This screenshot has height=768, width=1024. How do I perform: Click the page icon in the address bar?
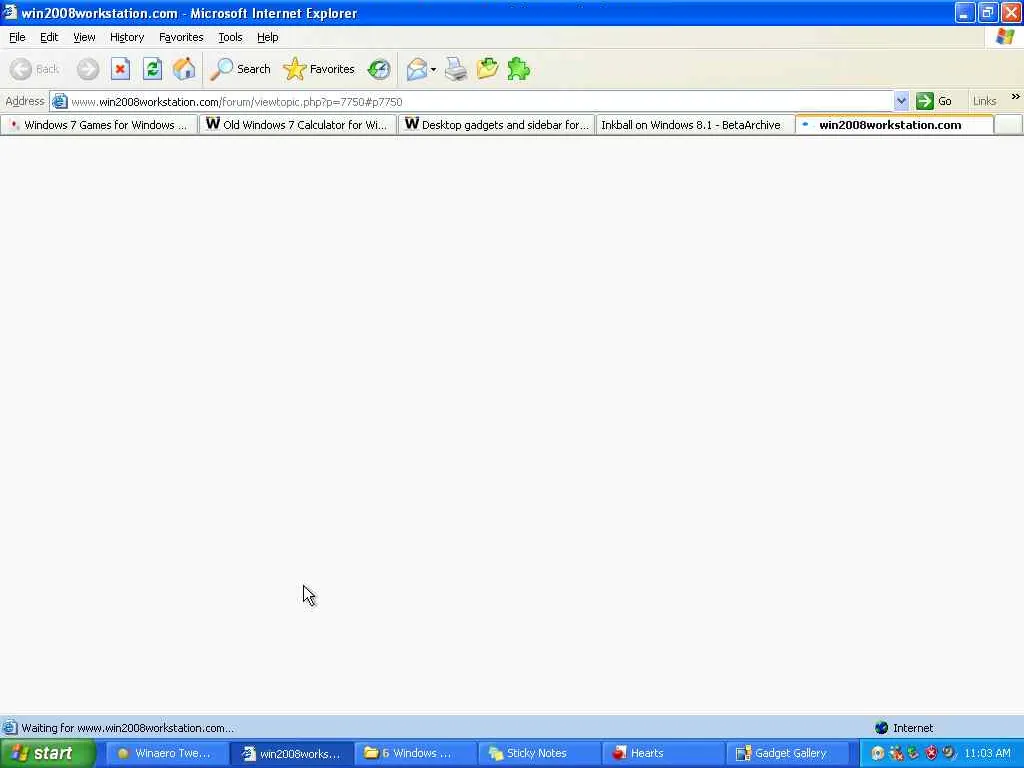point(60,101)
